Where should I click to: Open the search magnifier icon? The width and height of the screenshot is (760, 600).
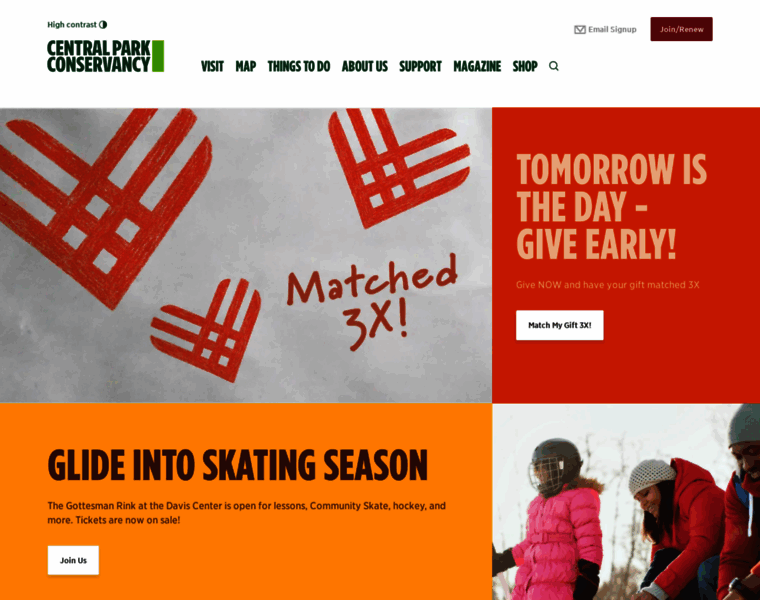554,66
